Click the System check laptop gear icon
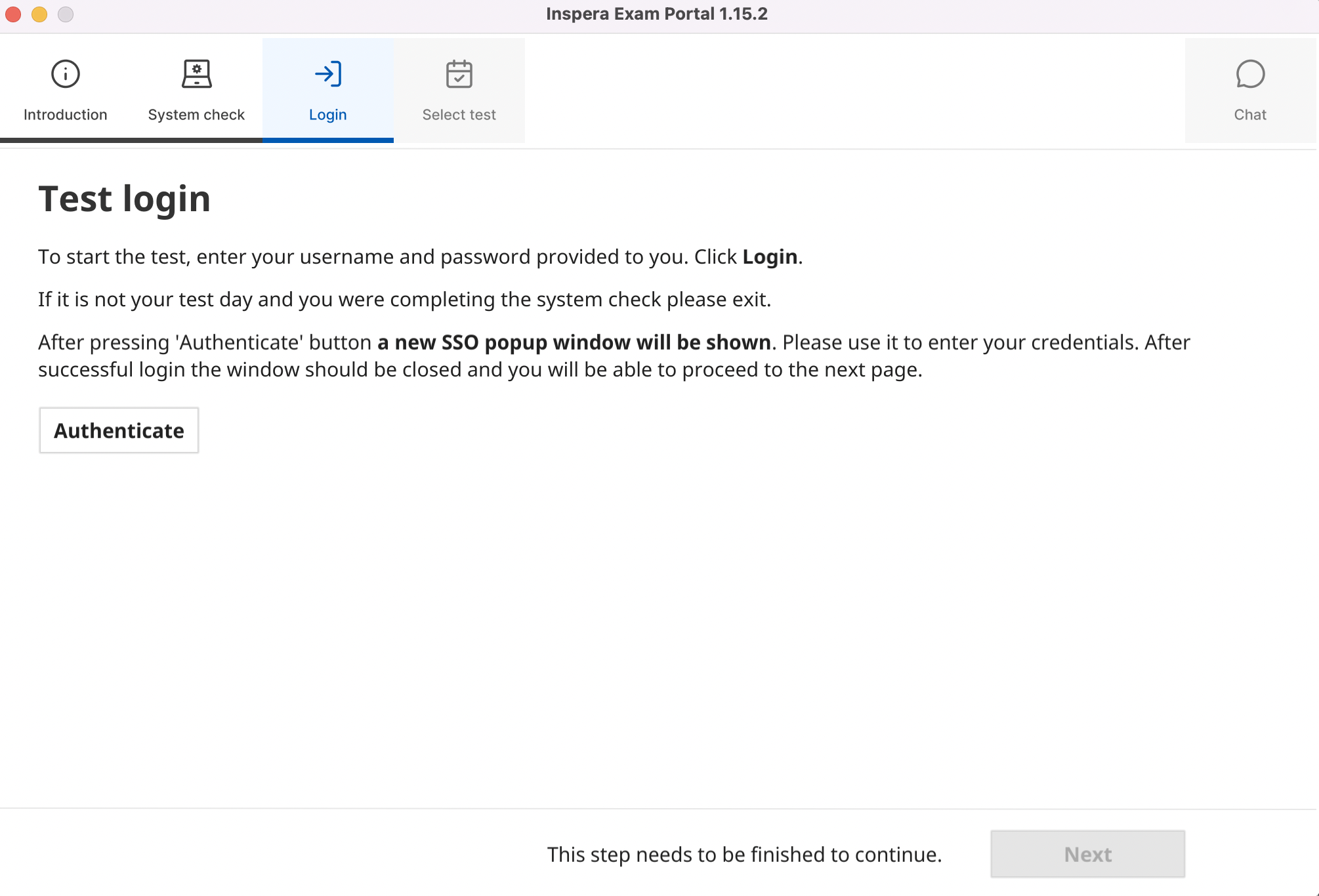This screenshot has height=896, width=1319. (x=196, y=74)
